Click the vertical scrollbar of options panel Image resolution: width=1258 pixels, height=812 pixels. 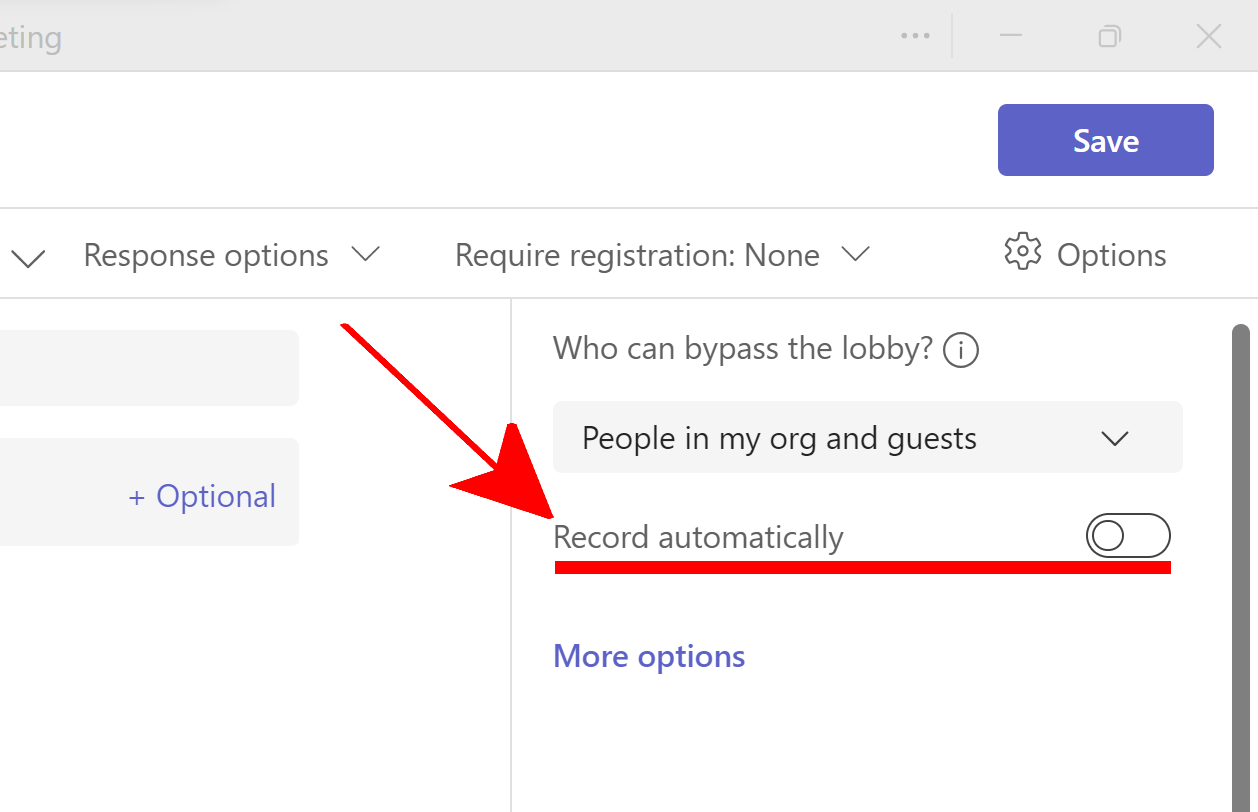point(1241,567)
